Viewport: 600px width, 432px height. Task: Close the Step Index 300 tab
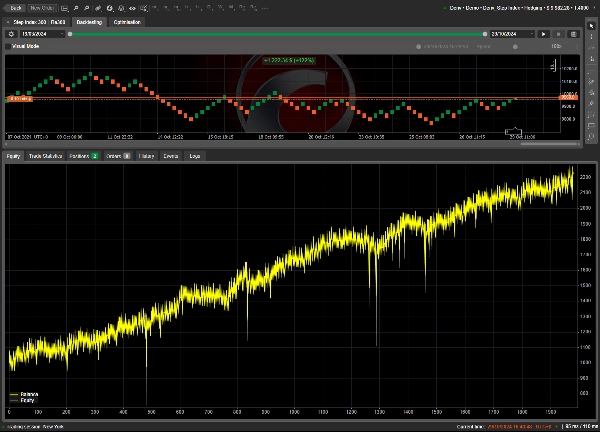8,22
